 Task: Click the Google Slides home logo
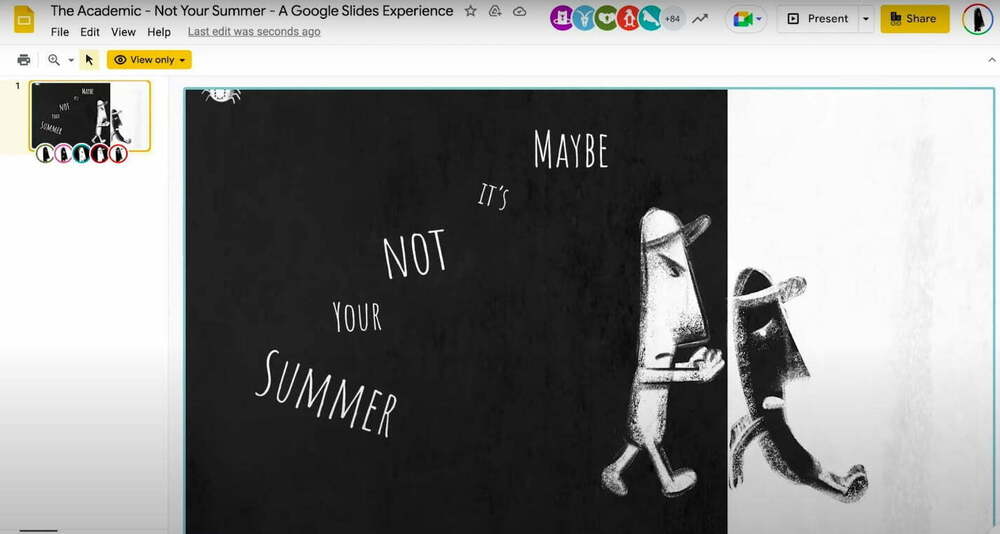[x=24, y=20]
